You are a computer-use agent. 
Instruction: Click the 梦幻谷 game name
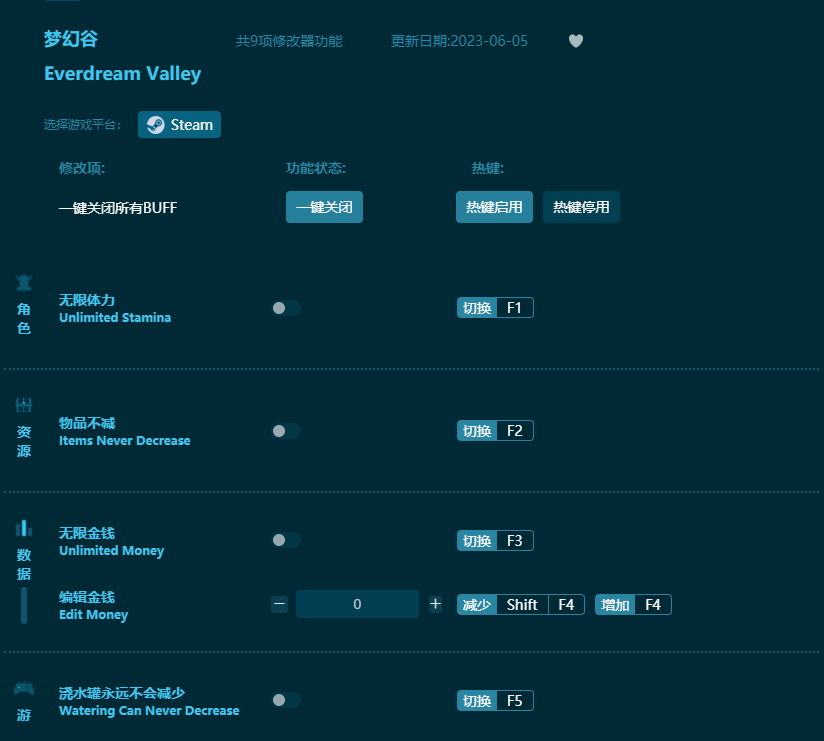point(71,39)
